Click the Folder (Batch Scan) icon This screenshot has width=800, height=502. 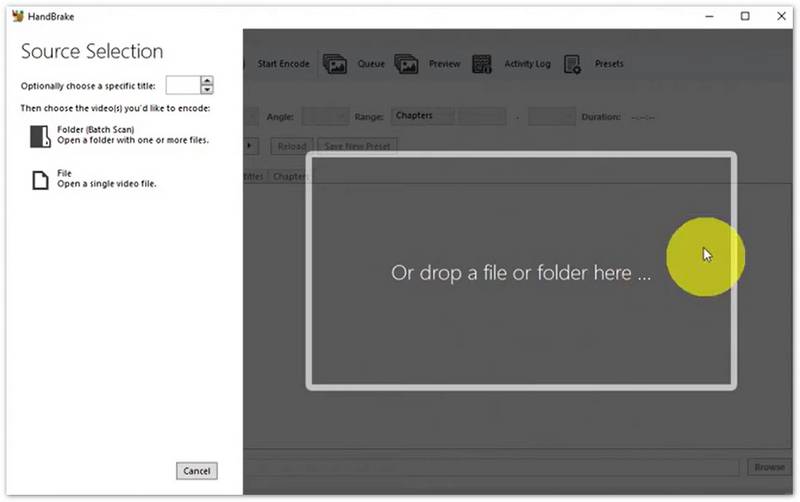coord(40,136)
